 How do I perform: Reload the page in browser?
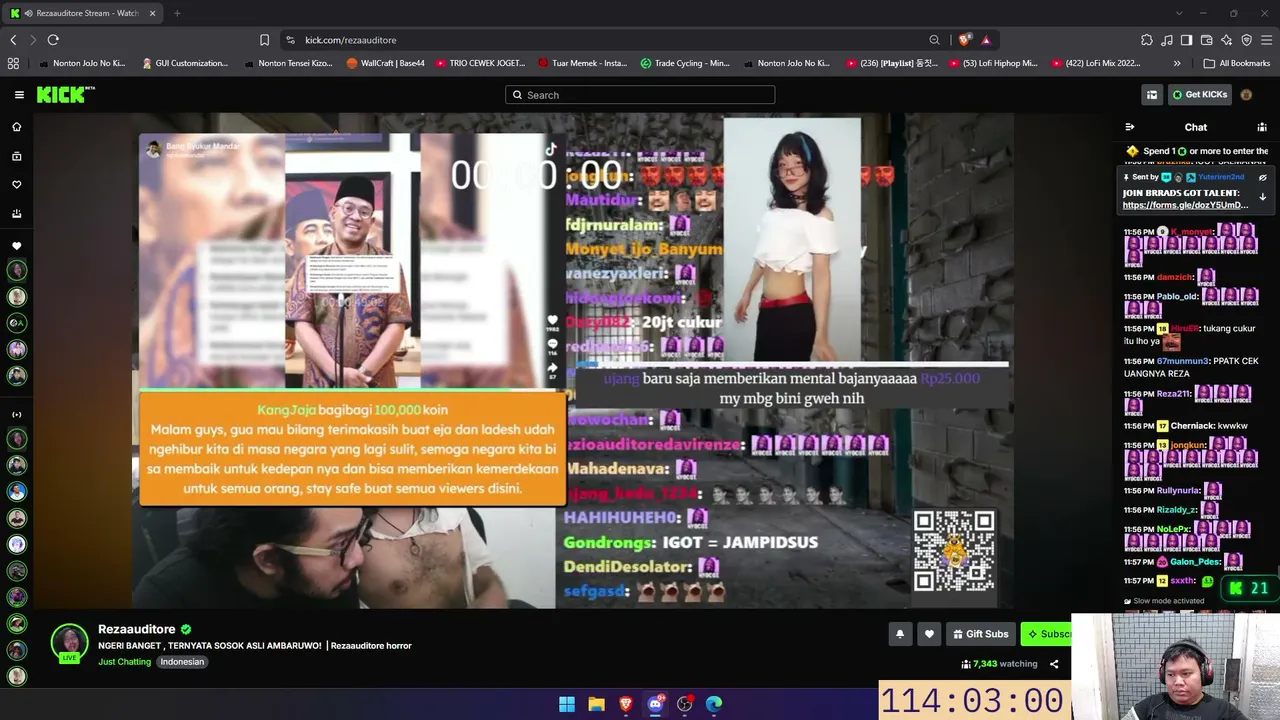pyautogui.click(x=53, y=40)
